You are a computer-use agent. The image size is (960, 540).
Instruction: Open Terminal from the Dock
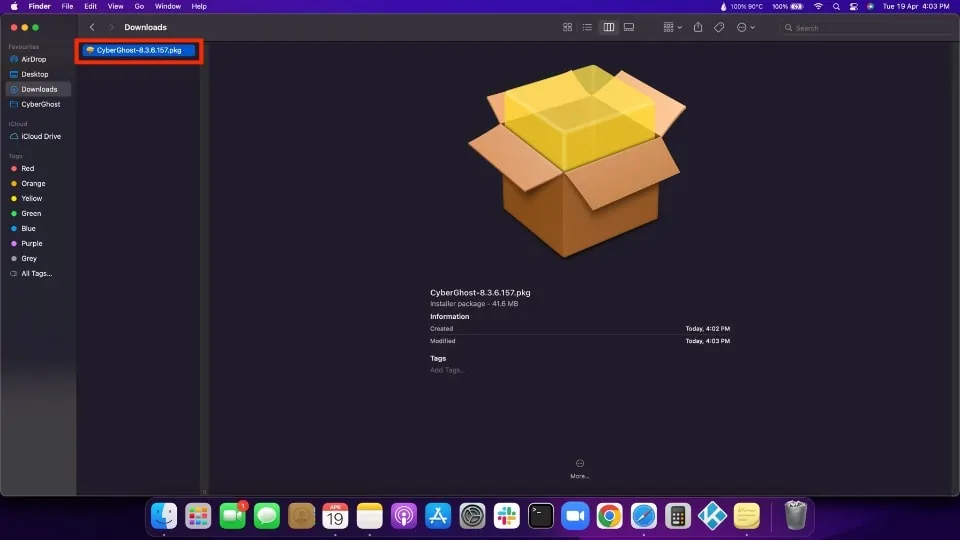tap(541, 516)
